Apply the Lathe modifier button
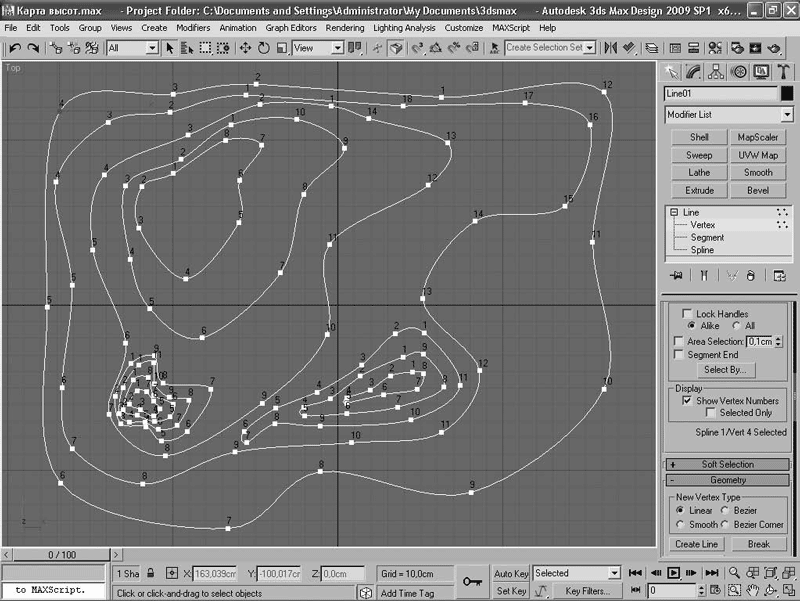The width and height of the screenshot is (800, 601). [x=699, y=172]
